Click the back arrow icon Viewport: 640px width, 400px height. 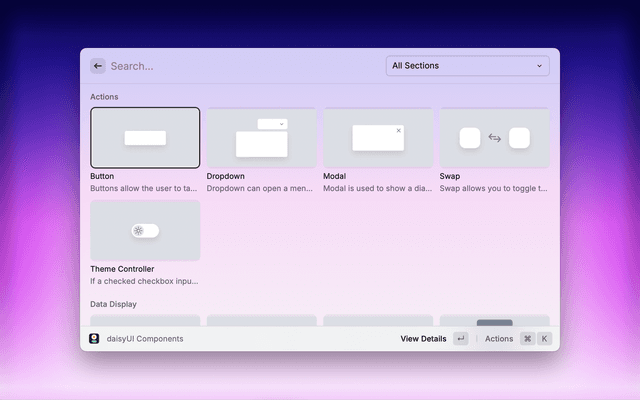[98, 66]
